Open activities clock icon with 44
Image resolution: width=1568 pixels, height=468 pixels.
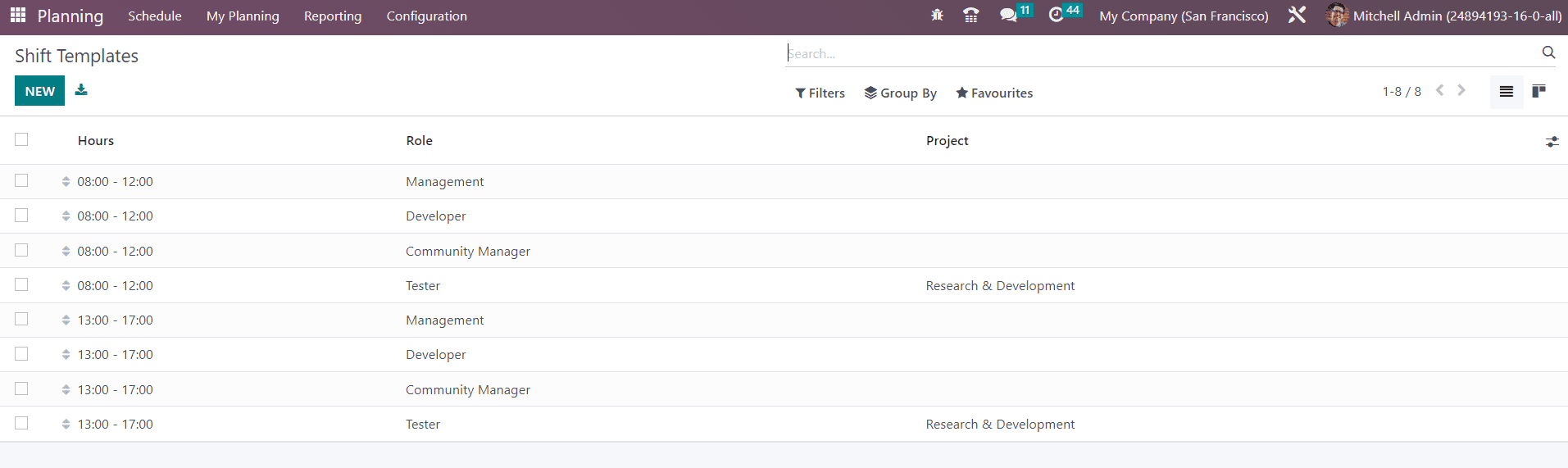pos(1065,15)
